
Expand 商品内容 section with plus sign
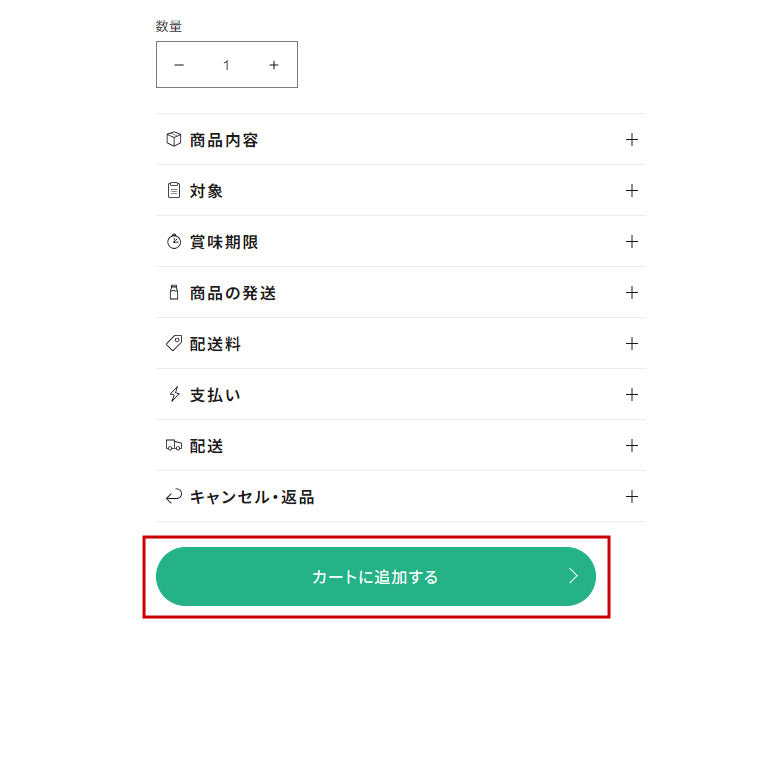pyautogui.click(x=631, y=140)
